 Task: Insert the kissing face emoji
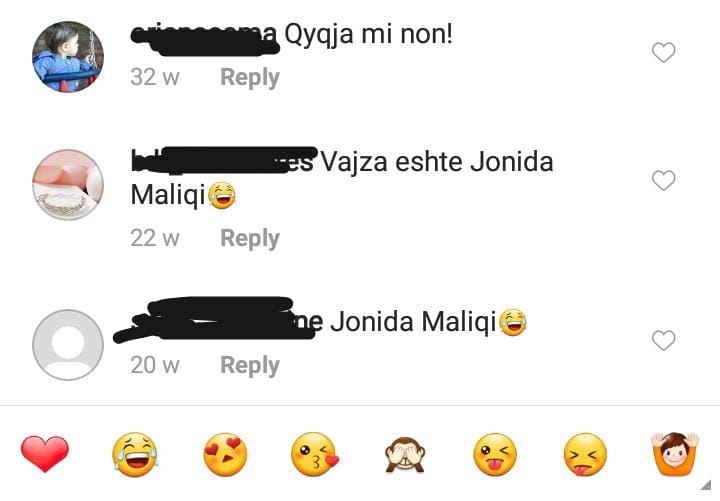(315, 454)
